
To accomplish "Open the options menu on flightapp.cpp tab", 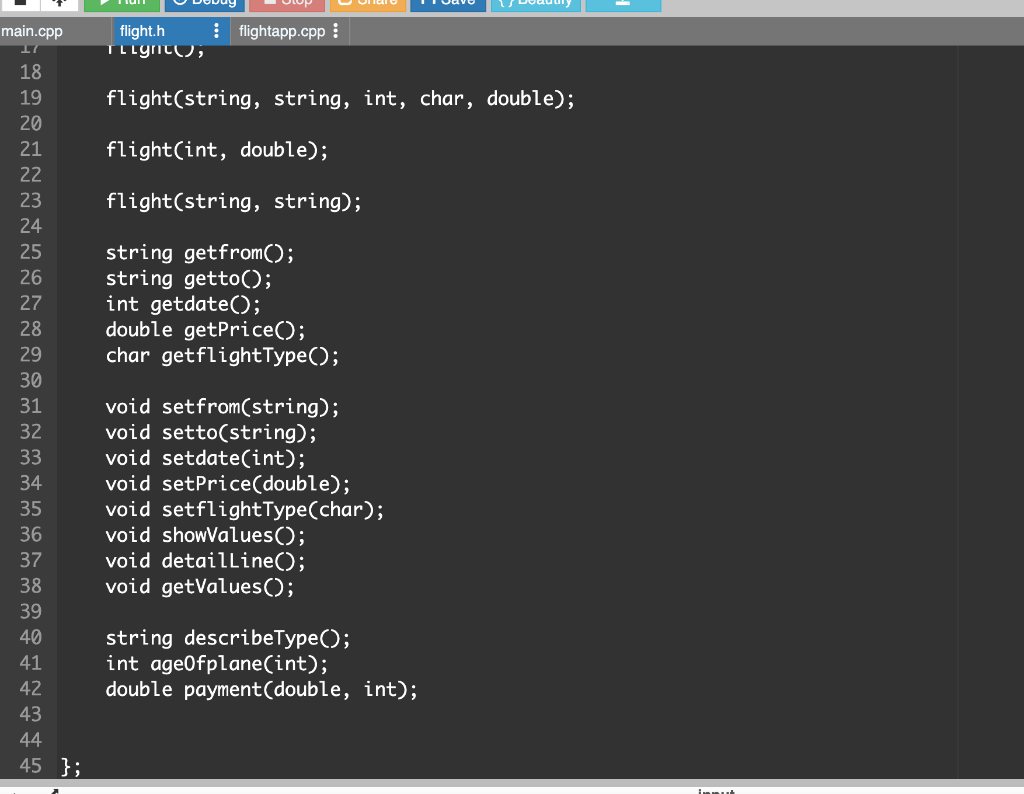I will [x=334, y=31].
